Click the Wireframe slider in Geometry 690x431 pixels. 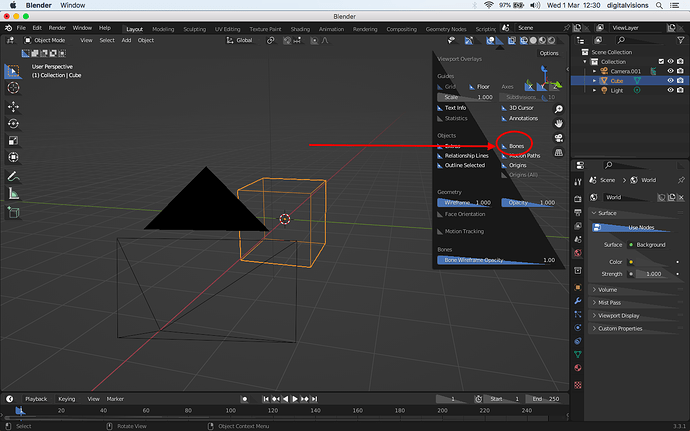click(x=465, y=203)
